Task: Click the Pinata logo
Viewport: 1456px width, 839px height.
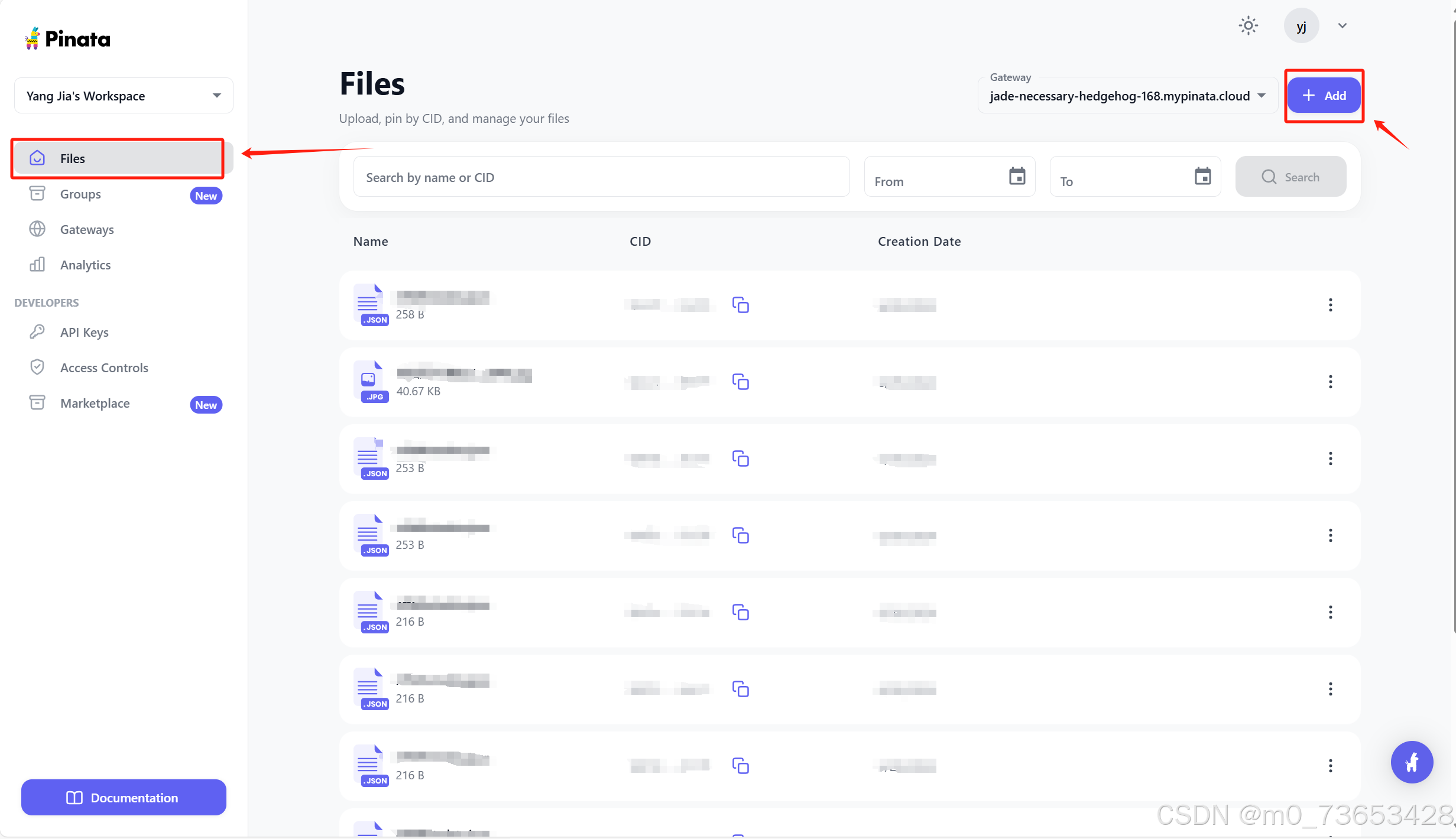Action: pyautogui.click(x=67, y=37)
